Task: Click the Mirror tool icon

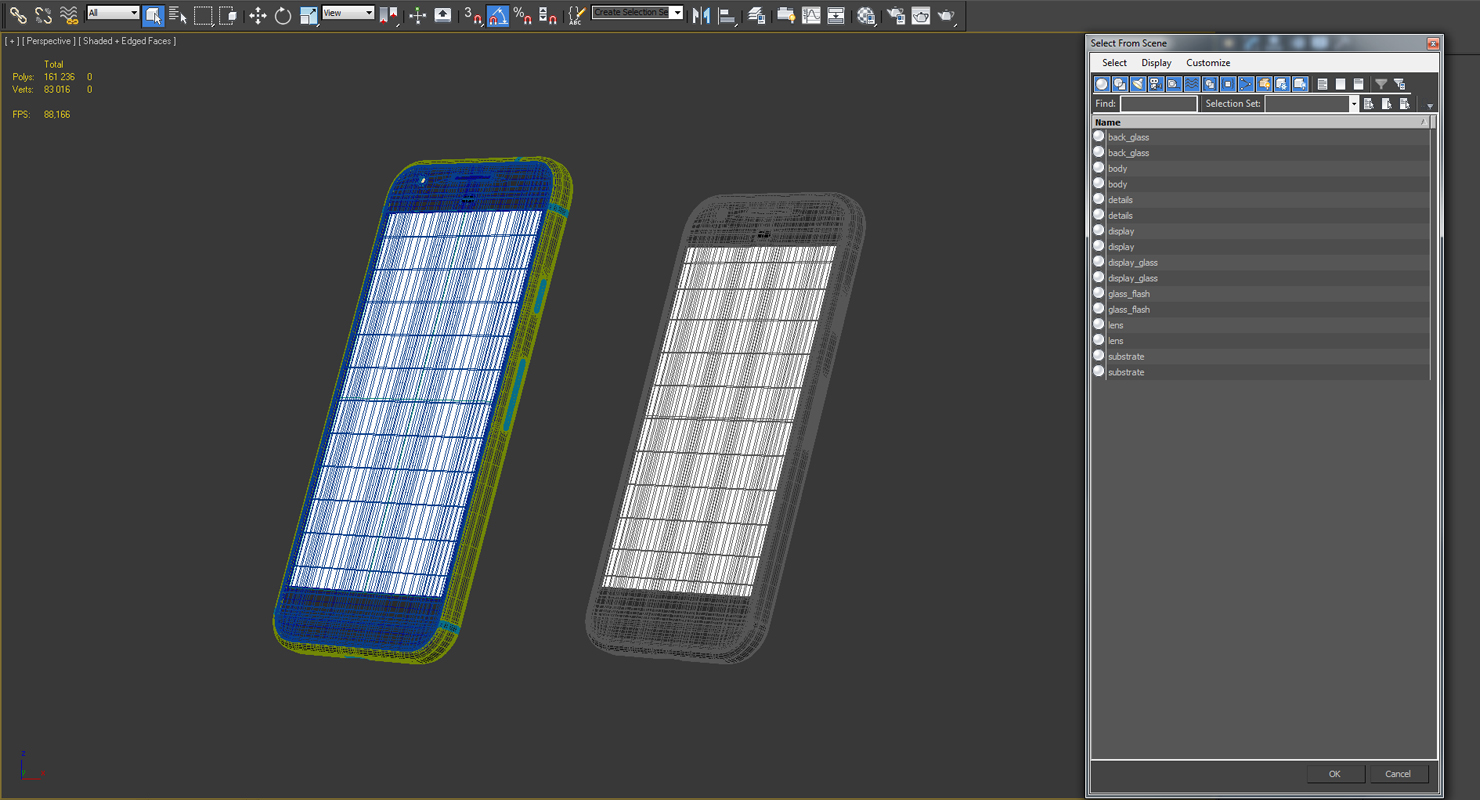Action: 701,15
